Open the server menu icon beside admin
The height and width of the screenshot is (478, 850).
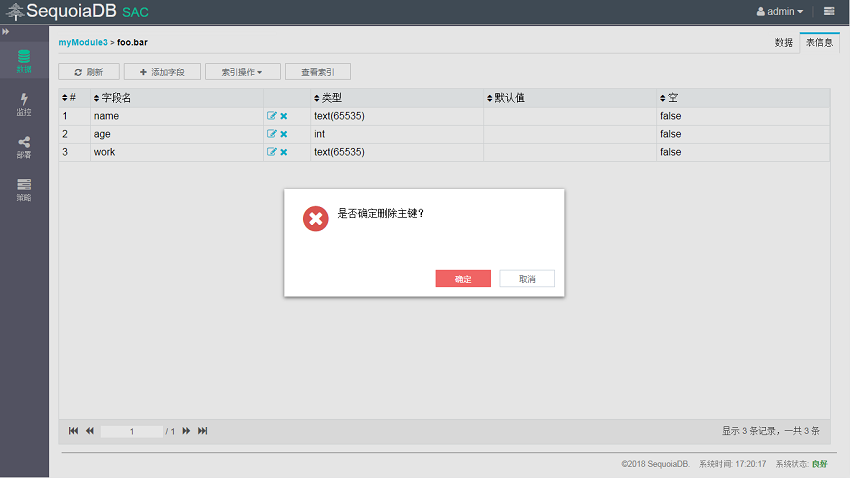click(829, 12)
